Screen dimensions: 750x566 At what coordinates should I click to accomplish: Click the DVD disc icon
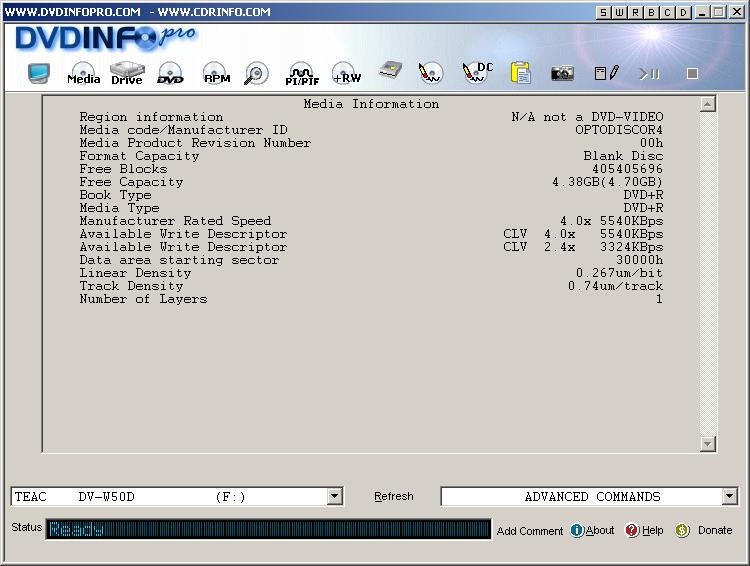(x=170, y=73)
